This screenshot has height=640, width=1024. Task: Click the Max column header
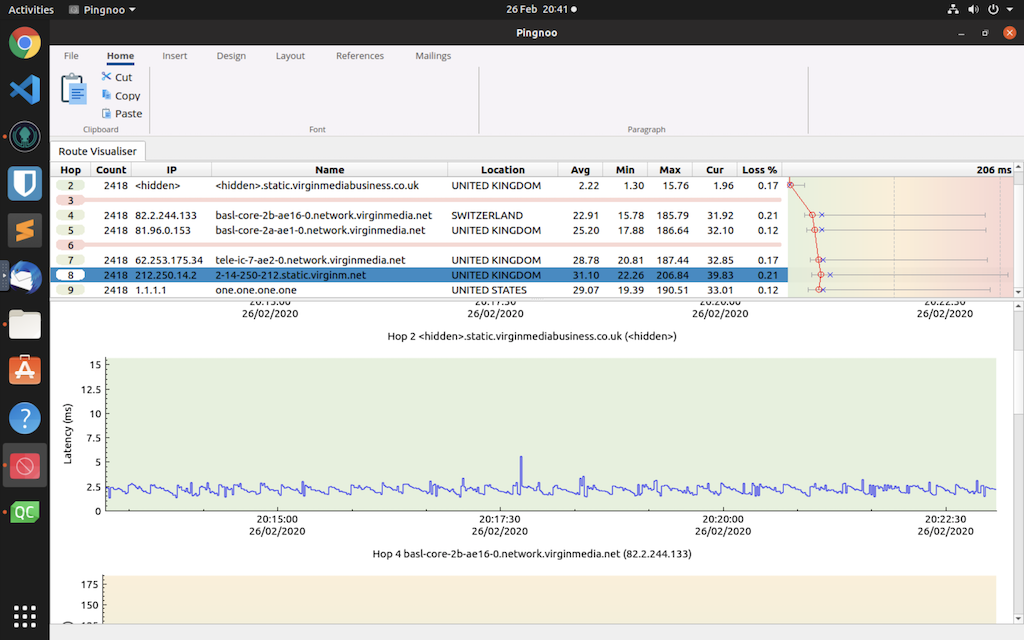[x=669, y=170]
